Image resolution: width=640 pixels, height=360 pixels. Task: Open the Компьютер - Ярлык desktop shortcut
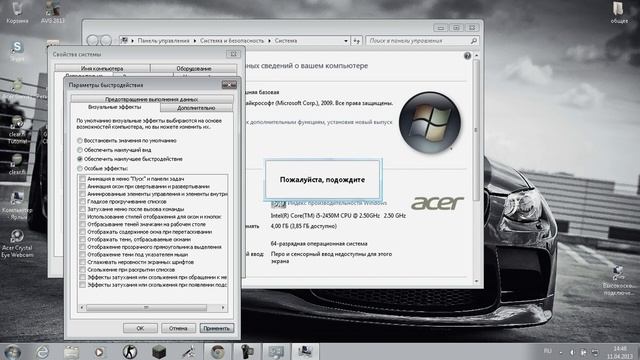pos(17,206)
